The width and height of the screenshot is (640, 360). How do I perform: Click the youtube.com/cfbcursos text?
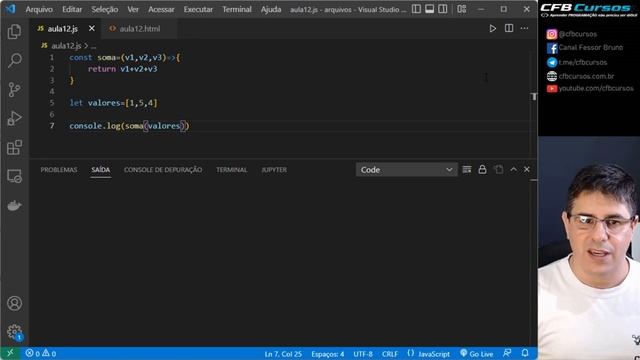[x=596, y=88]
